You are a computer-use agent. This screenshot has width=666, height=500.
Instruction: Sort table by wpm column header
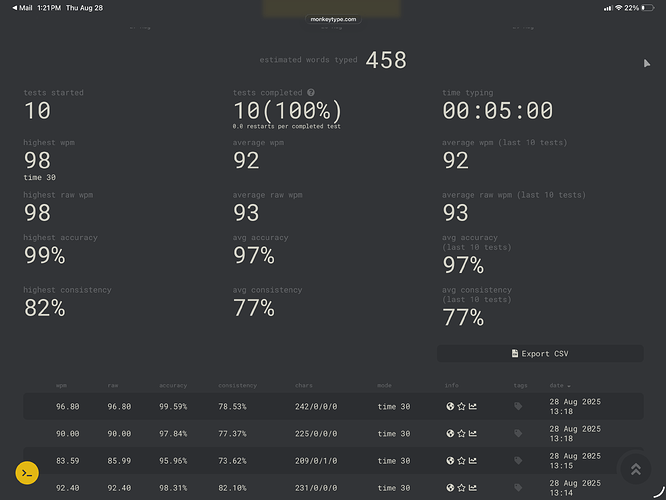(61, 385)
